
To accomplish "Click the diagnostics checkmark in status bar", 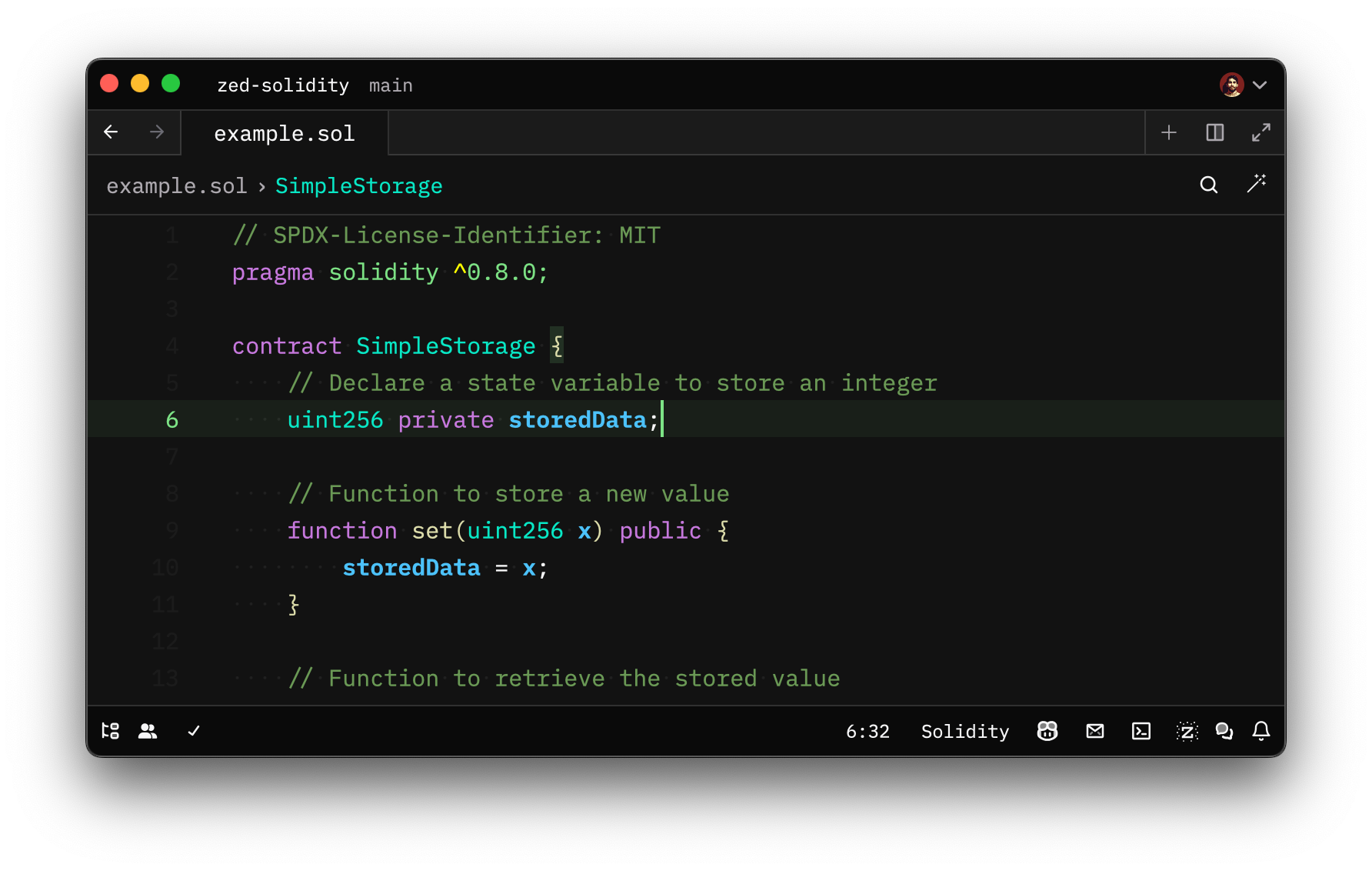I will point(193,731).
